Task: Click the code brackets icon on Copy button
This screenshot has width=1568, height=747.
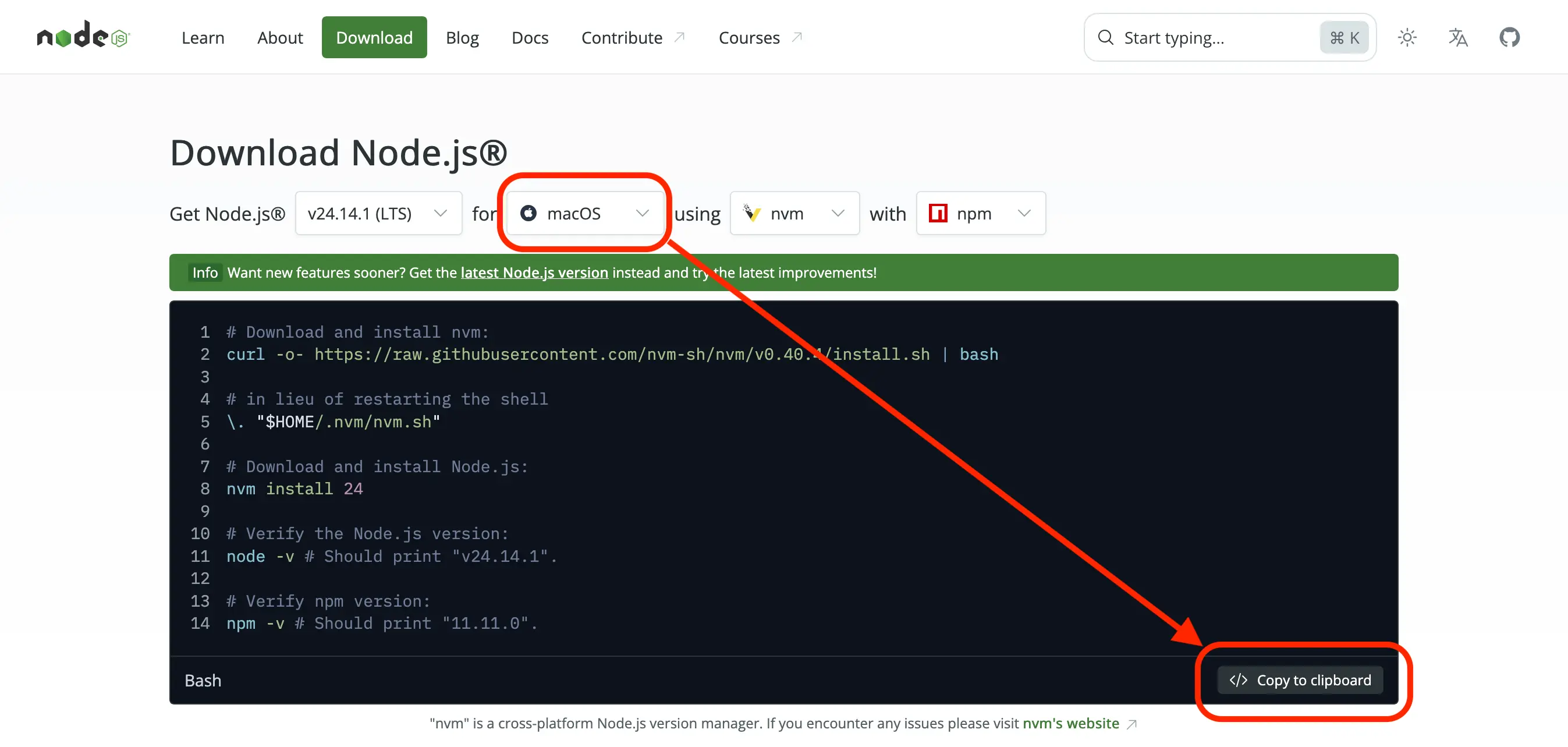Action: point(1238,680)
